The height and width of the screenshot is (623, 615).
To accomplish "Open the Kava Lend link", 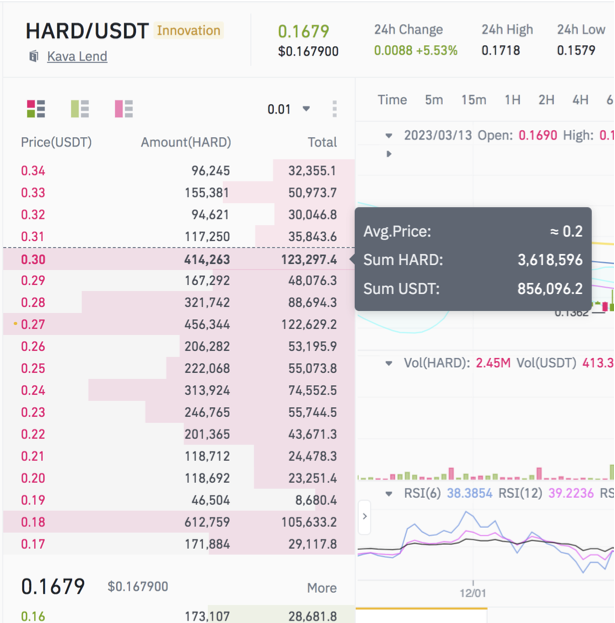I will (x=77, y=56).
